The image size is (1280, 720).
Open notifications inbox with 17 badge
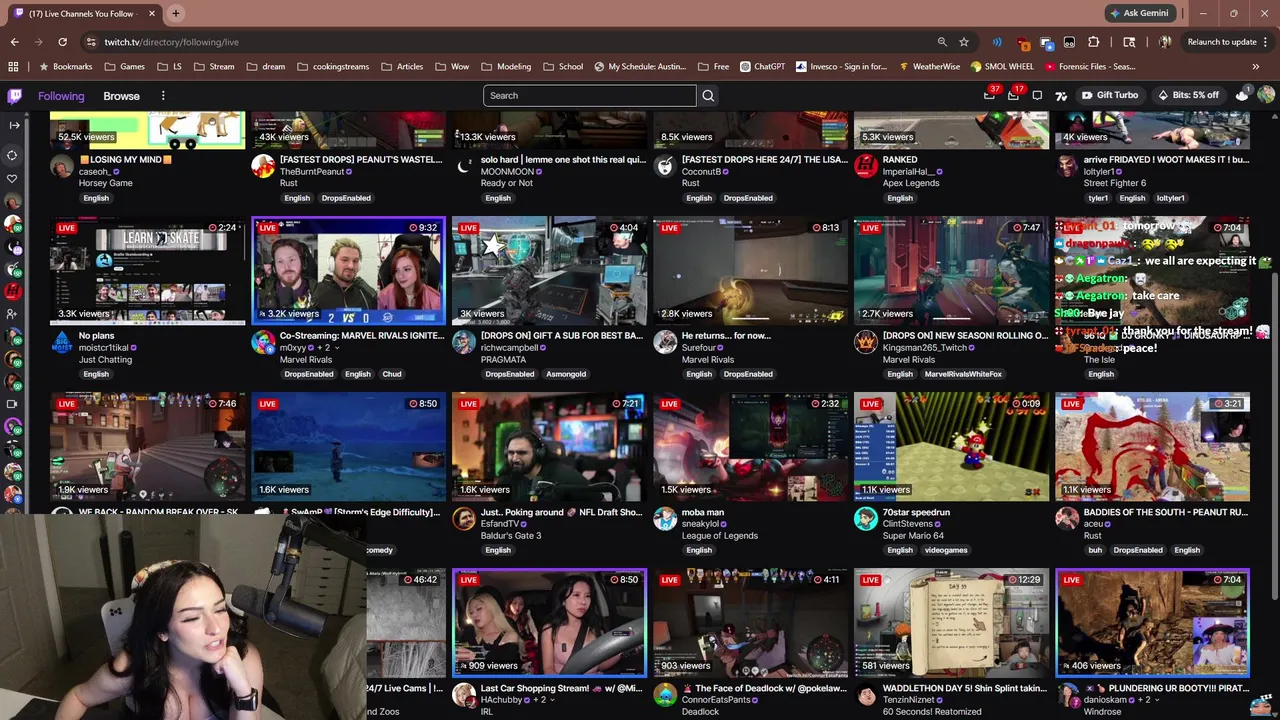(1013, 95)
